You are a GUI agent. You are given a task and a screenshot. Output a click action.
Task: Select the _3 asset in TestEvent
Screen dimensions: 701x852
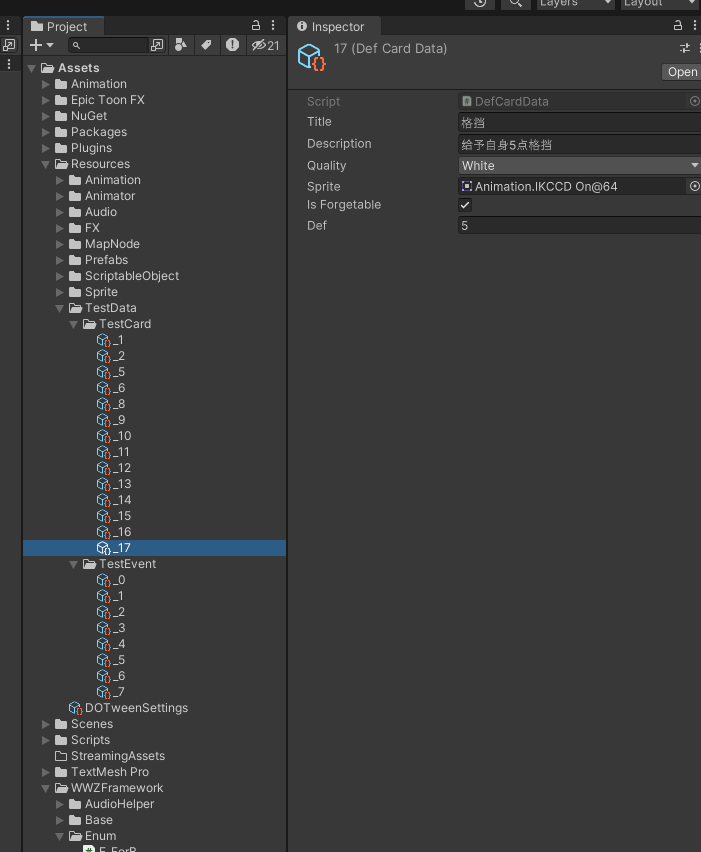pyautogui.click(x=111, y=628)
